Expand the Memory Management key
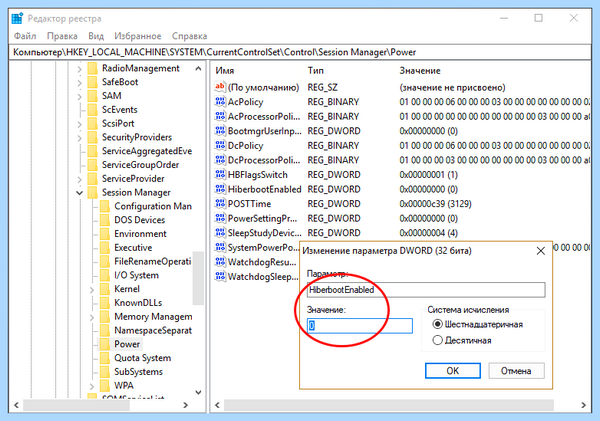Image resolution: width=600 pixels, height=421 pixels. (x=91, y=317)
